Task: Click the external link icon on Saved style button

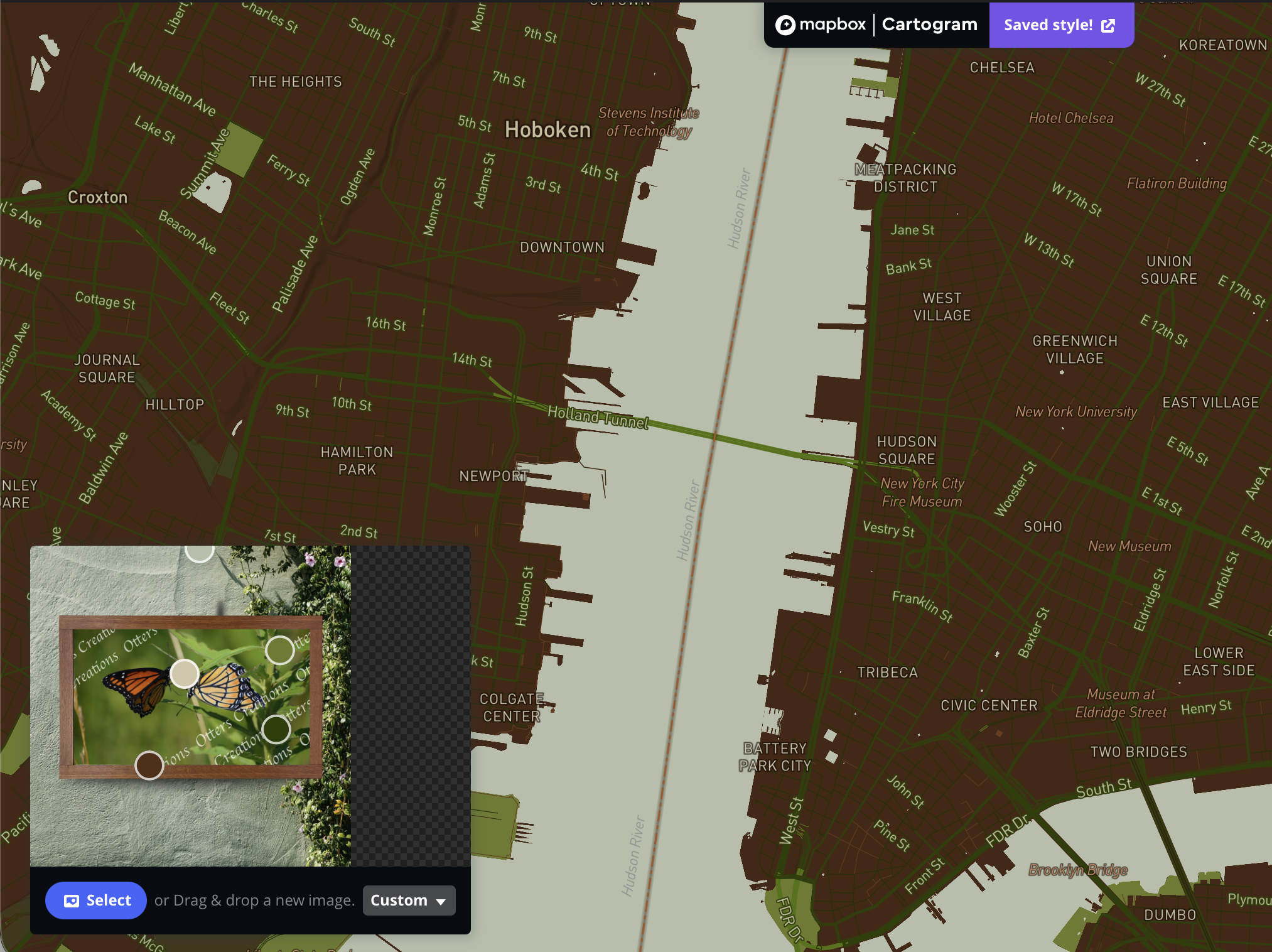Action: 1109,25
